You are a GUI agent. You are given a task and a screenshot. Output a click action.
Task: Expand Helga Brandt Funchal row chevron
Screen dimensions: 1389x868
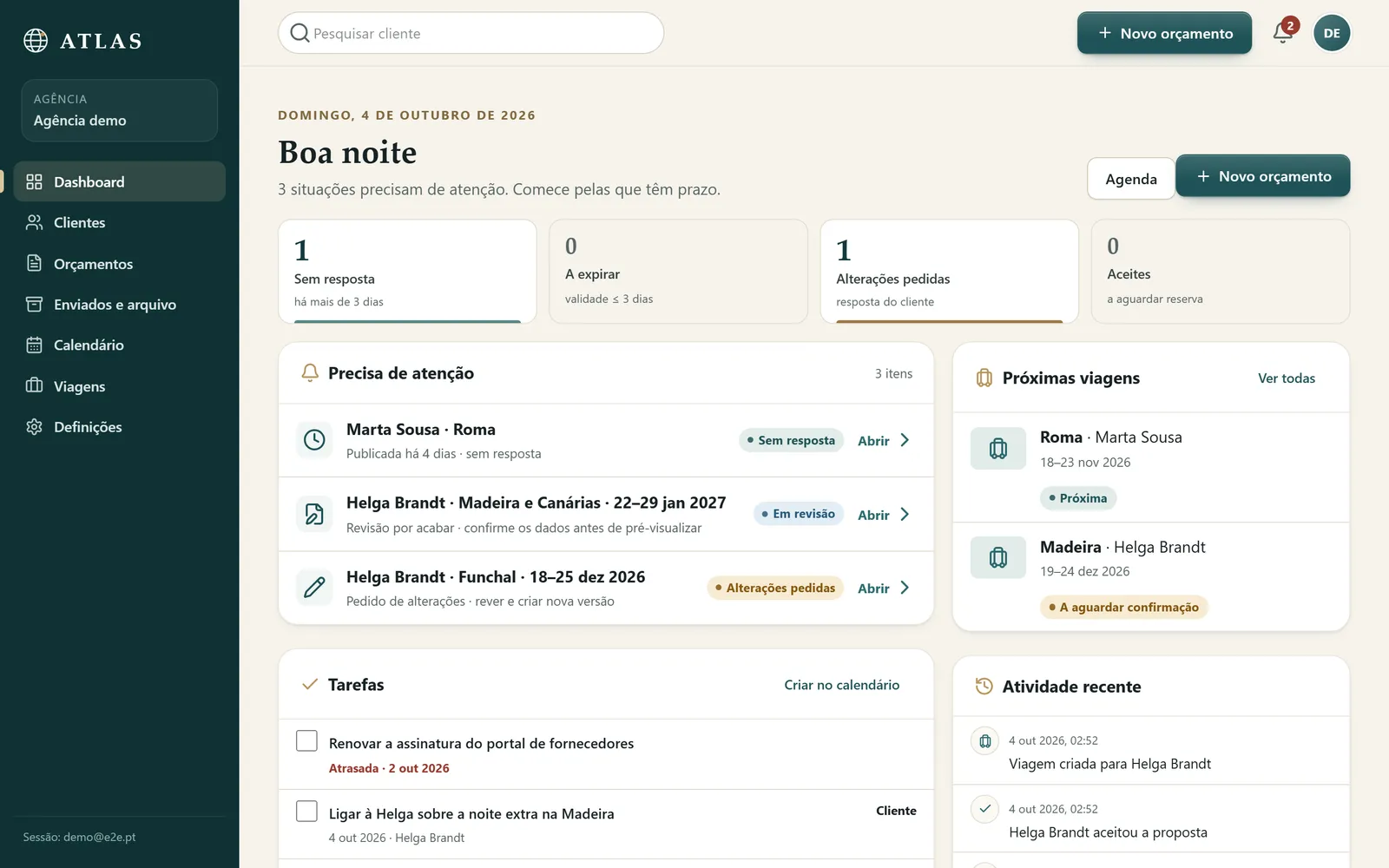click(x=905, y=588)
